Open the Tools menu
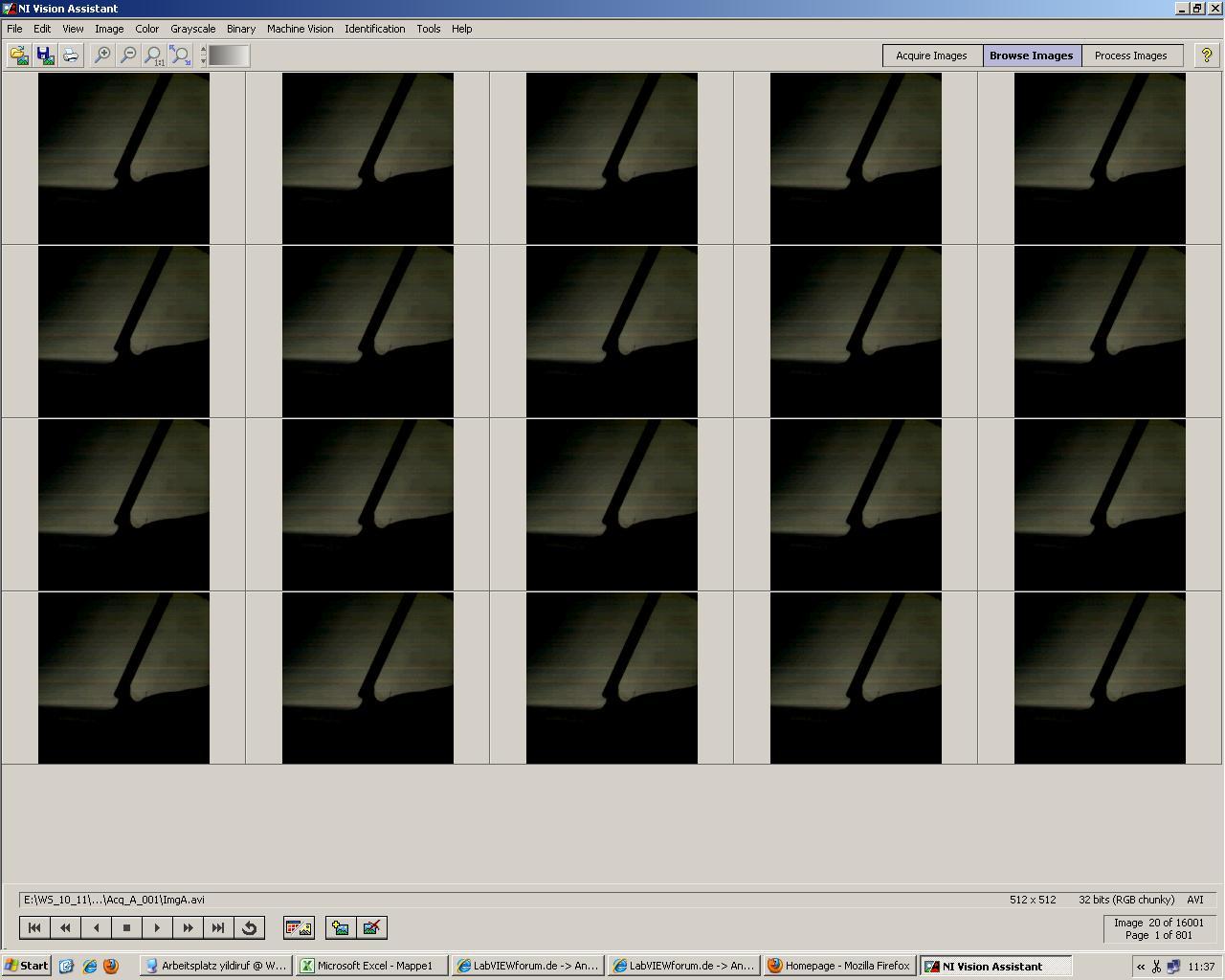 [x=428, y=29]
